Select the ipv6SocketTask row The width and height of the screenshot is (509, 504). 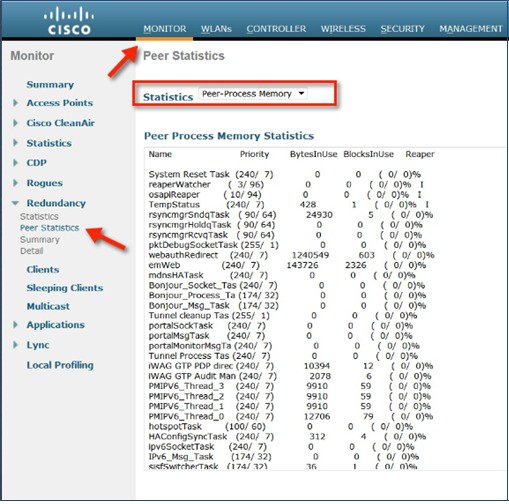(x=281, y=447)
